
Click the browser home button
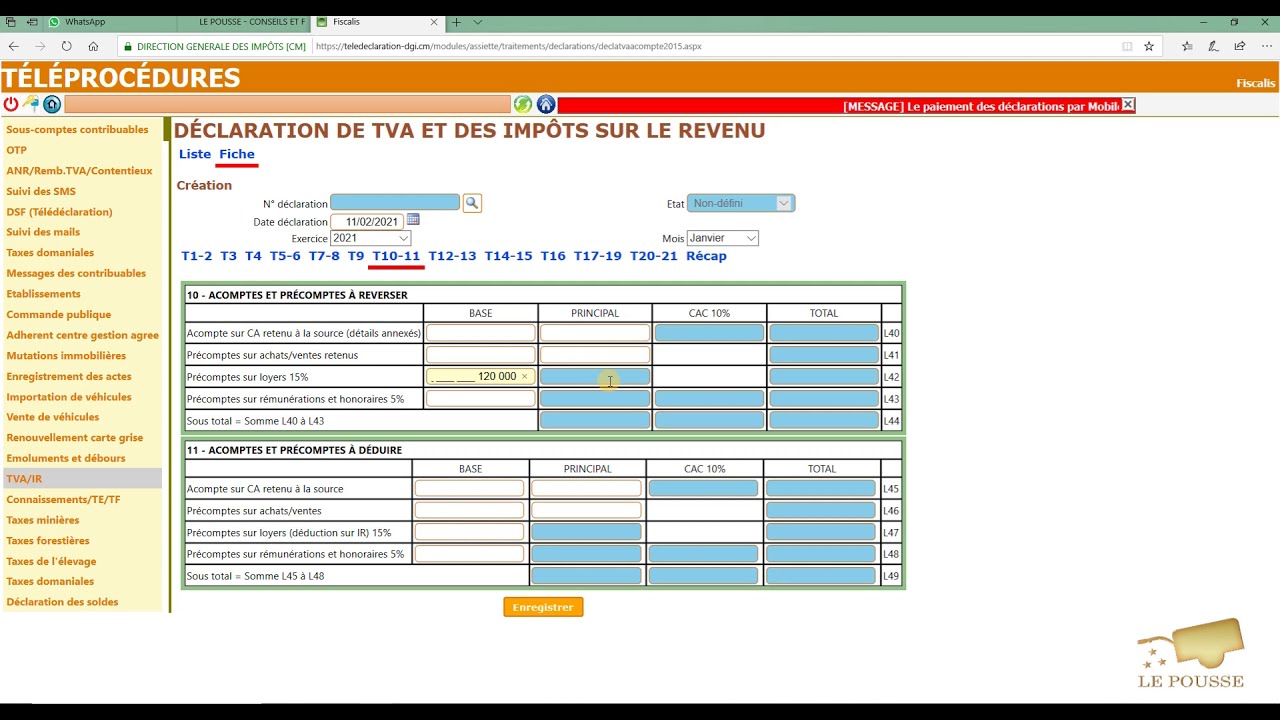tap(93, 46)
